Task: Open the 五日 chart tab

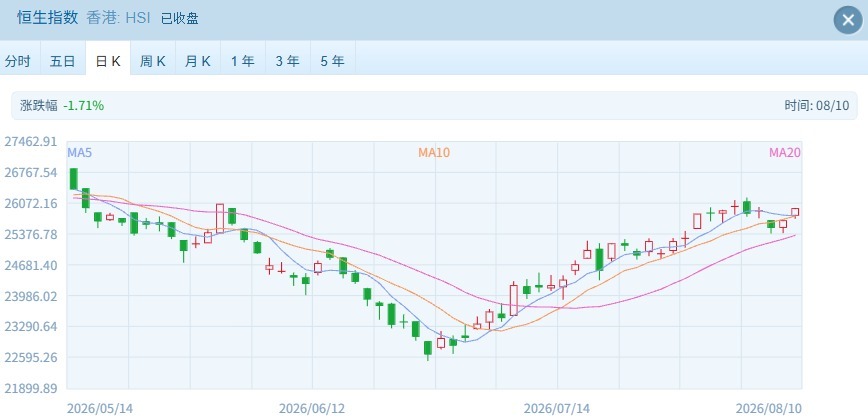Action: (63, 61)
